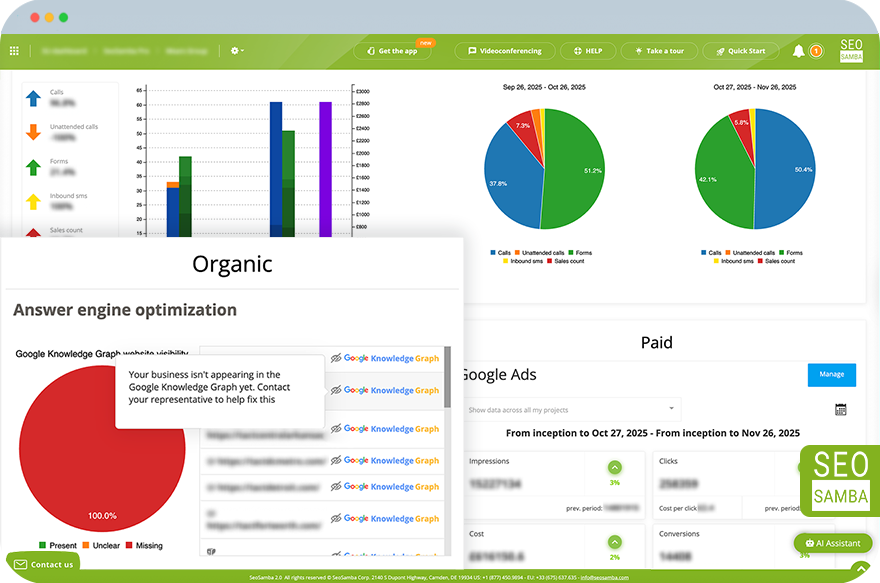Toggle Forms legend under Sep 26 pie chart
880x583 pixels.
pyautogui.click(x=580, y=253)
